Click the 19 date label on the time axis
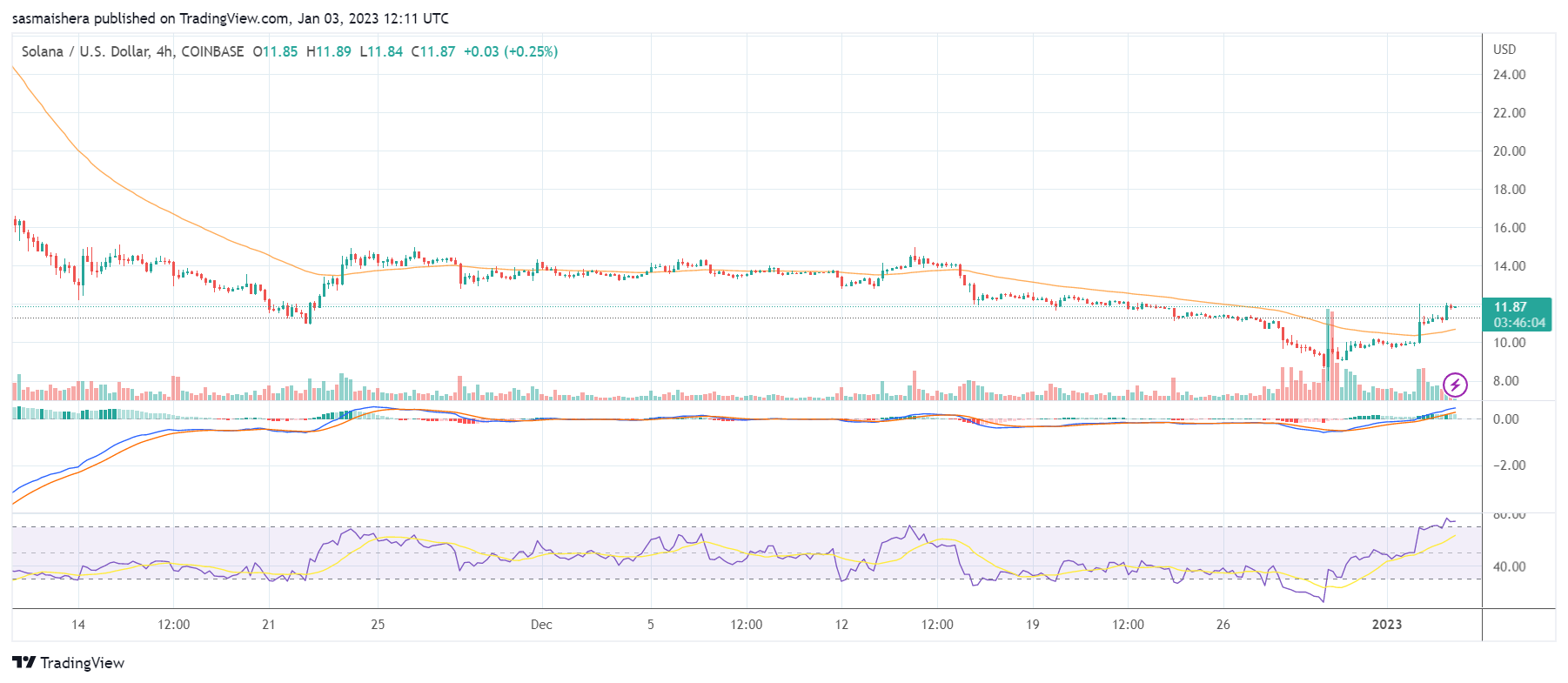The image size is (1568, 683). 1032,625
